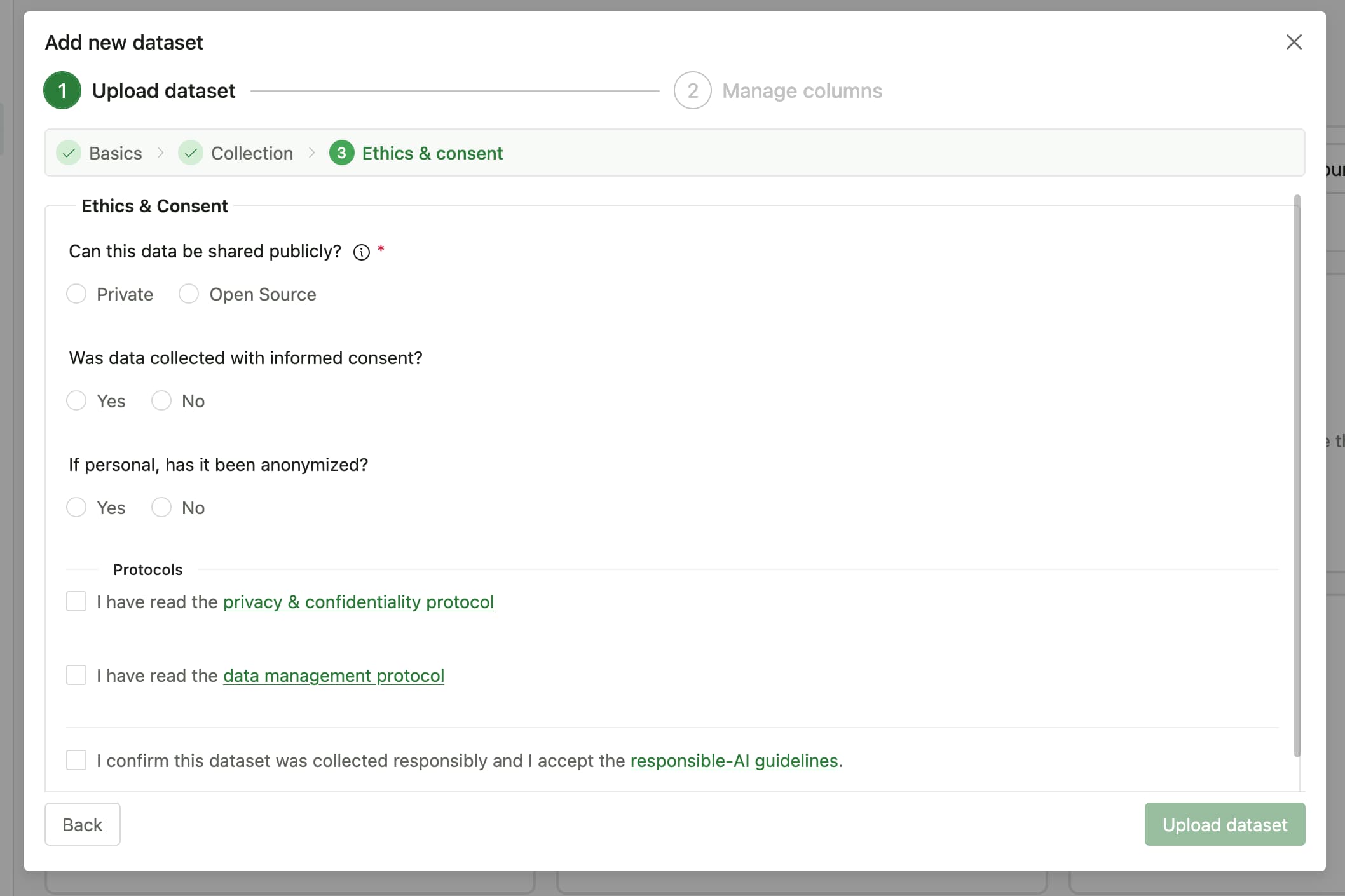This screenshot has height=896, width=1345.
Task: Click the step 1 Upload dataset circle
Action: [x=62, y=90]
